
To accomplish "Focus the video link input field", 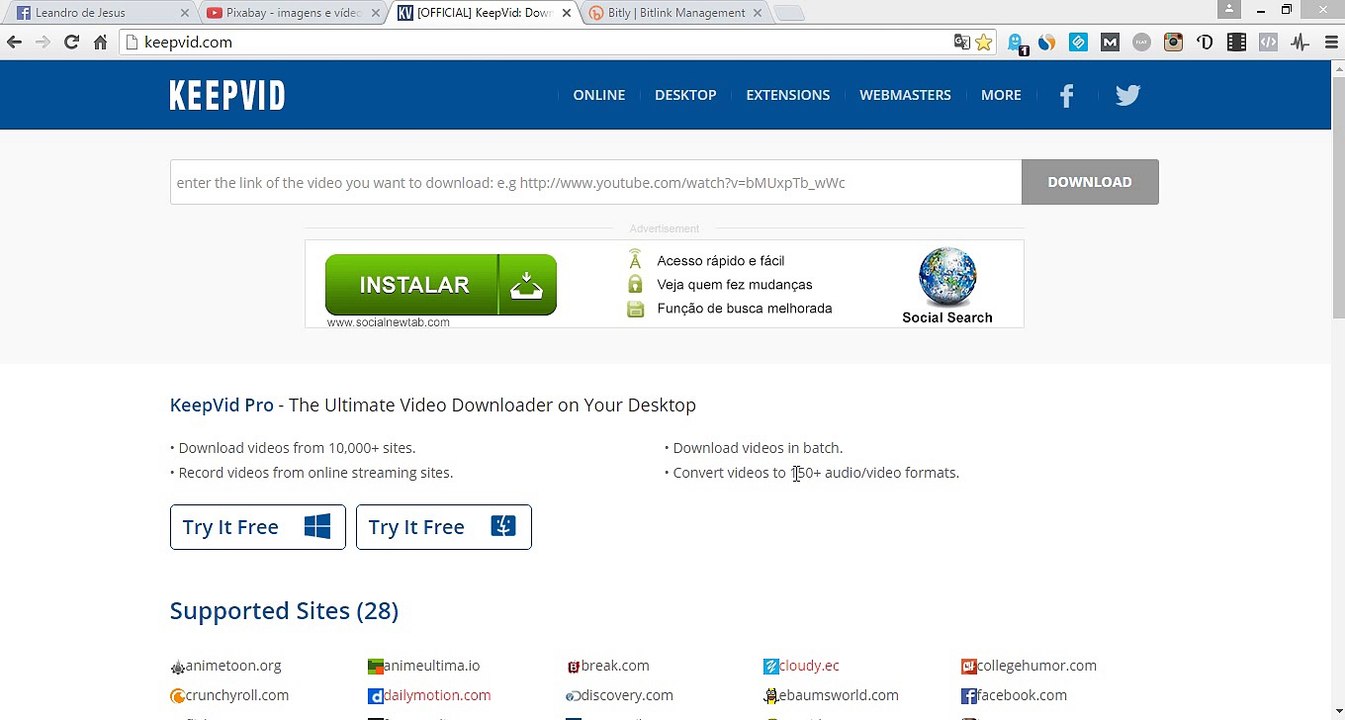I will [596, 182].
